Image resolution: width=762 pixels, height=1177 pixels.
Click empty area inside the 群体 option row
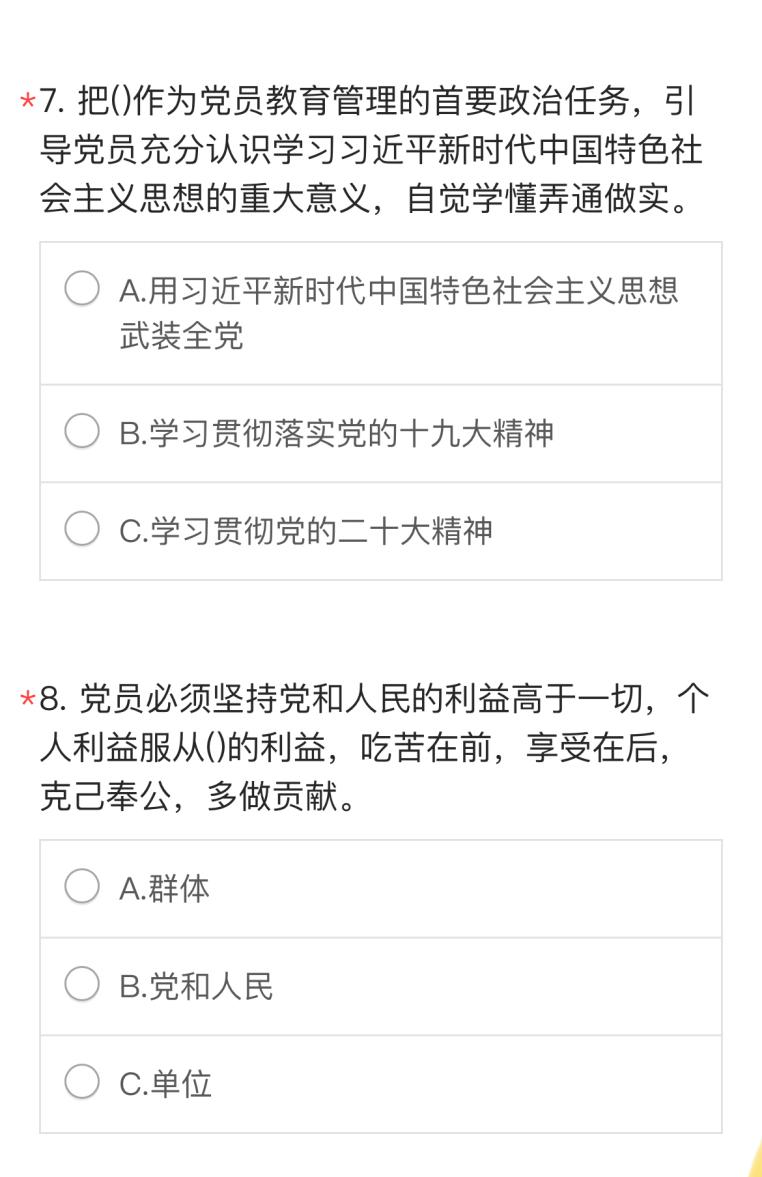pyautogui.click(x=465, y=888)
